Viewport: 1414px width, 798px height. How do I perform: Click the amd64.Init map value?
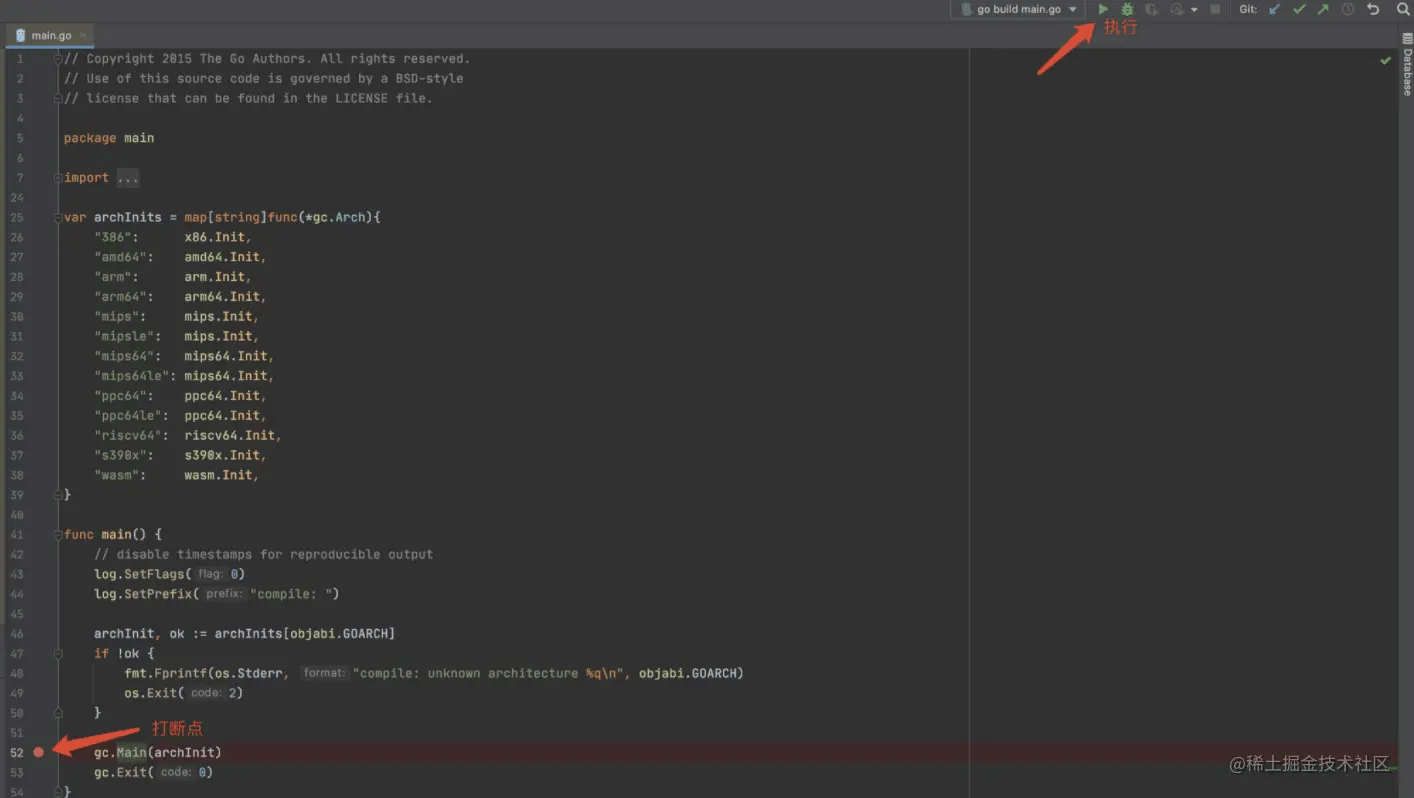coord(222,257)
